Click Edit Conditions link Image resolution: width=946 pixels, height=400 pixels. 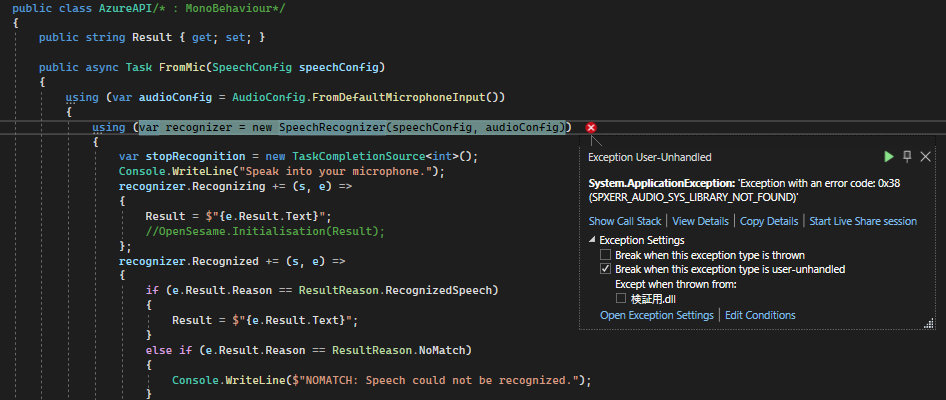point(760,315)
